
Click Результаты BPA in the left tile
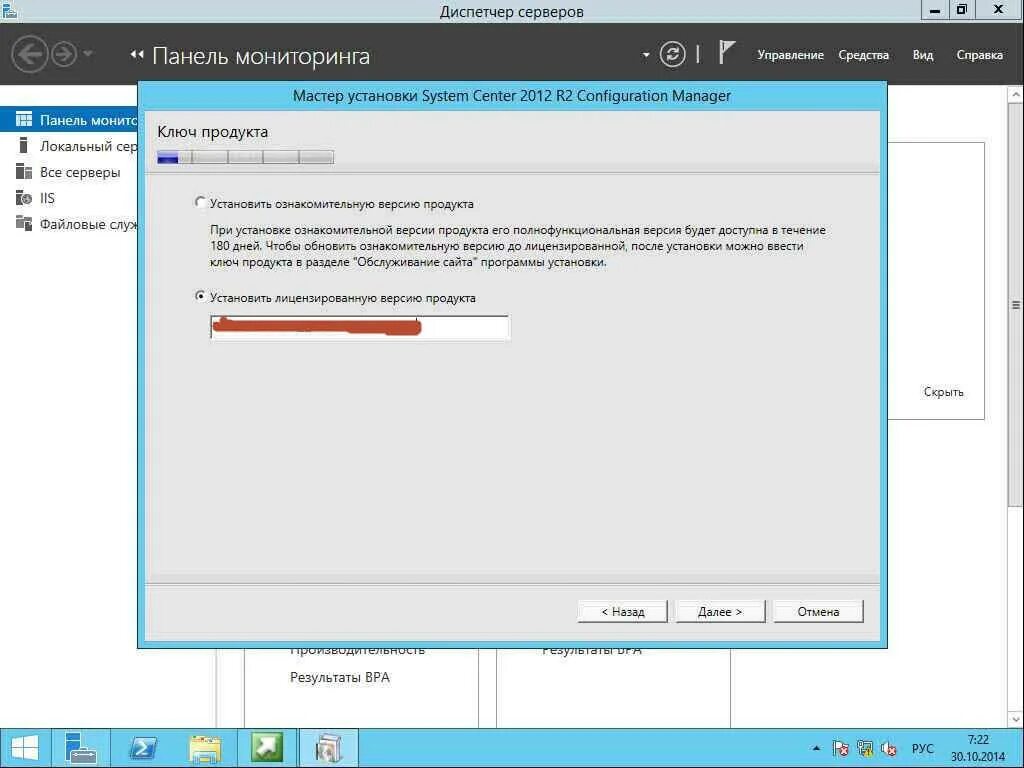point(340,677)
